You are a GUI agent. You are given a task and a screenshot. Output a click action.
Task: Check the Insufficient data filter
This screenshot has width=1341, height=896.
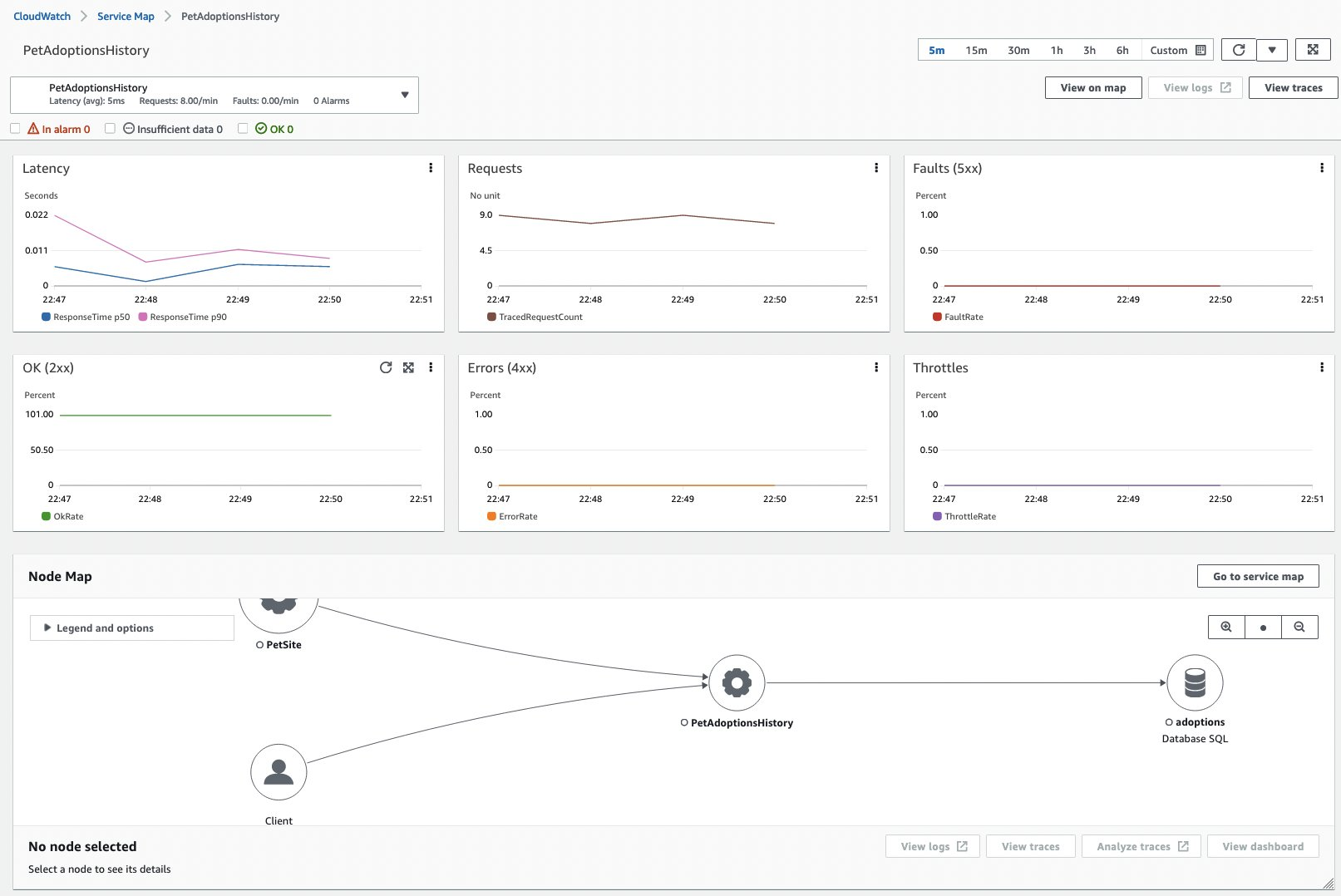110,128
